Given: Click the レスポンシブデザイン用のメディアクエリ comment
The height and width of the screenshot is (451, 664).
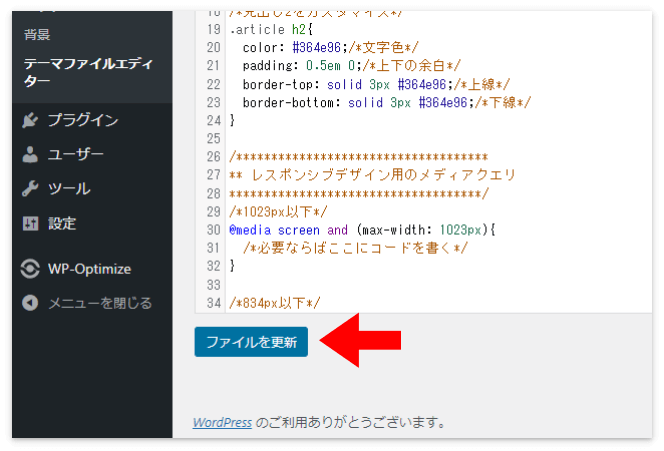Looking at the screenshot, I should (x=372, y=175).
